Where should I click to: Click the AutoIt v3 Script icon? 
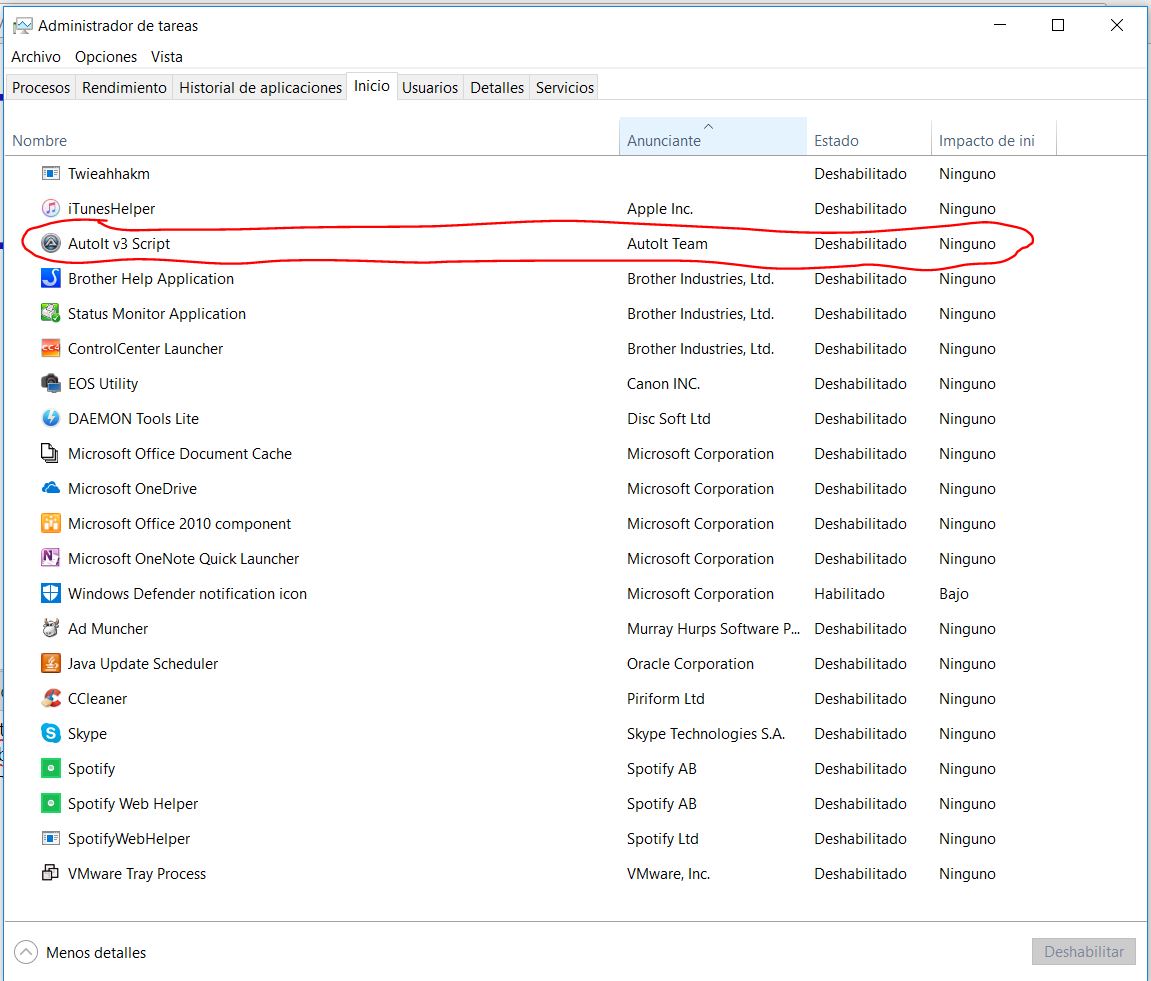click(x=51, y=244)
